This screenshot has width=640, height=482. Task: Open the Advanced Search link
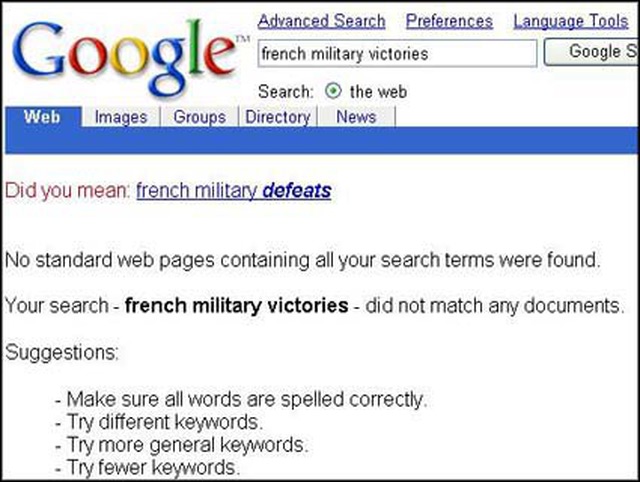322,21
